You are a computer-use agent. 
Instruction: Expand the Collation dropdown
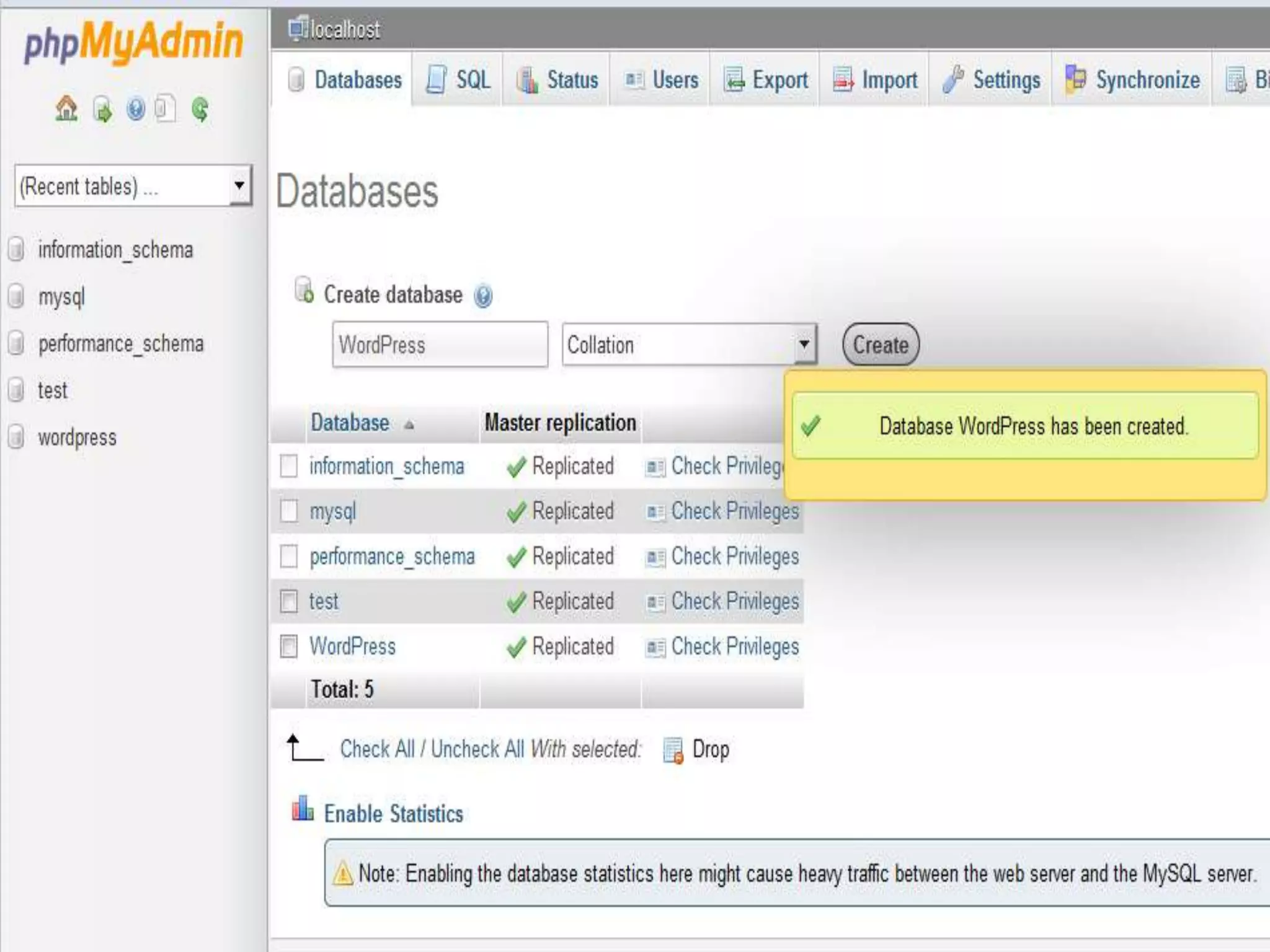pyautogui.click(x=804, y=344)
